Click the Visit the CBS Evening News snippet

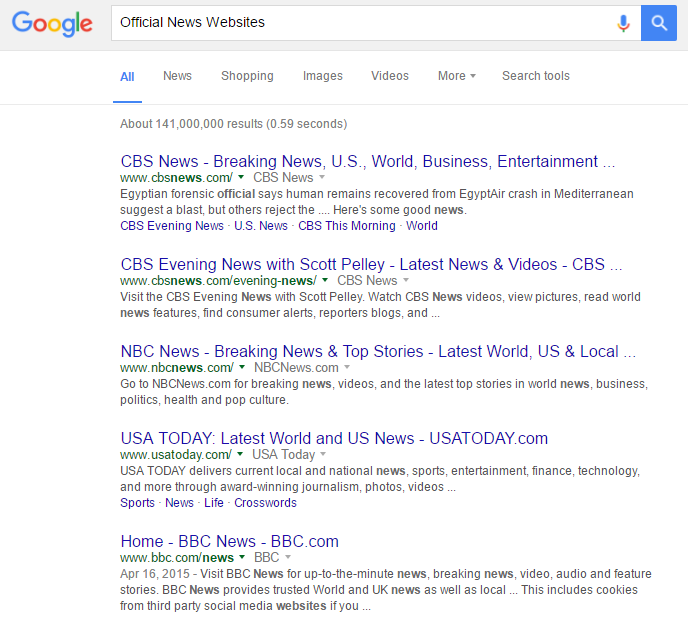click(380, 305)
